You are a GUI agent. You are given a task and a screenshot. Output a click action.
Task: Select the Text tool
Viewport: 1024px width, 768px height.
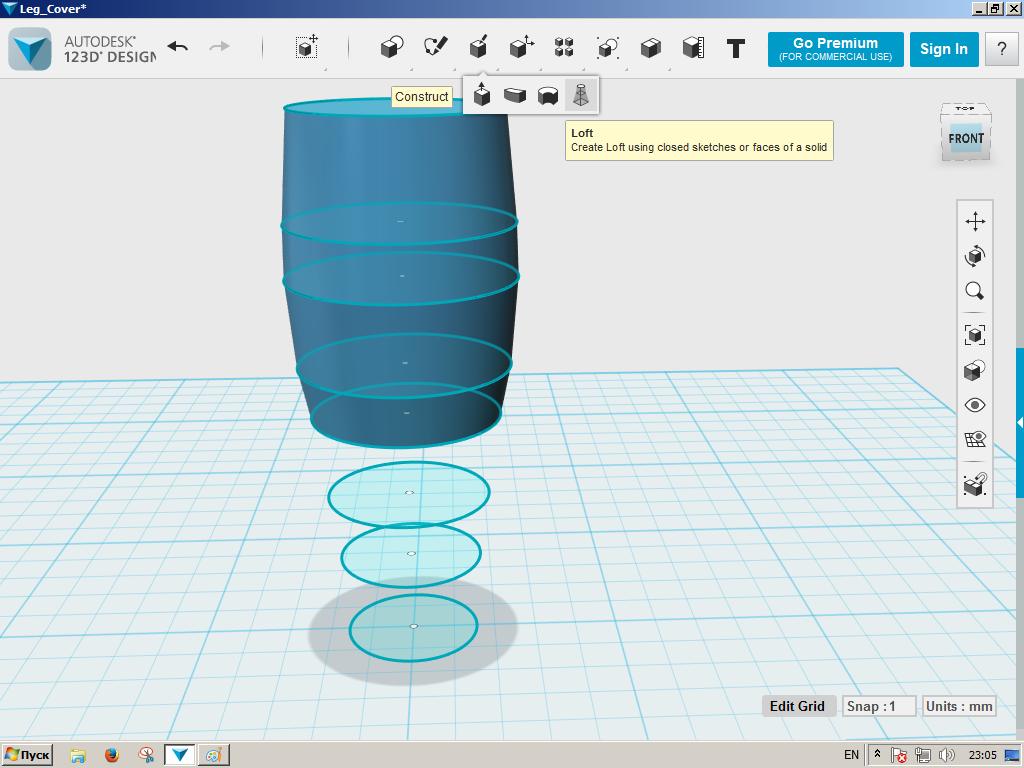tap(735, 47)
